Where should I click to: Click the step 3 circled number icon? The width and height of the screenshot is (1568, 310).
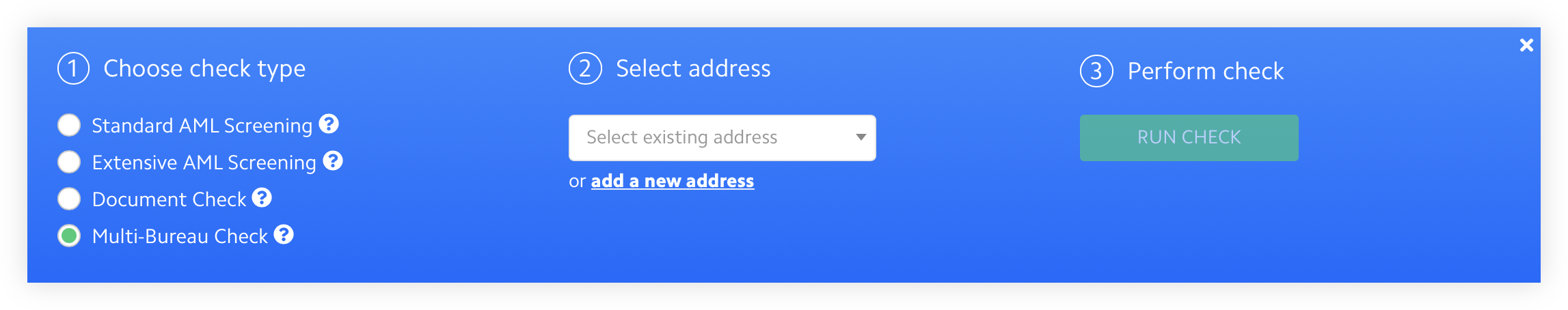coord(1096,71)
